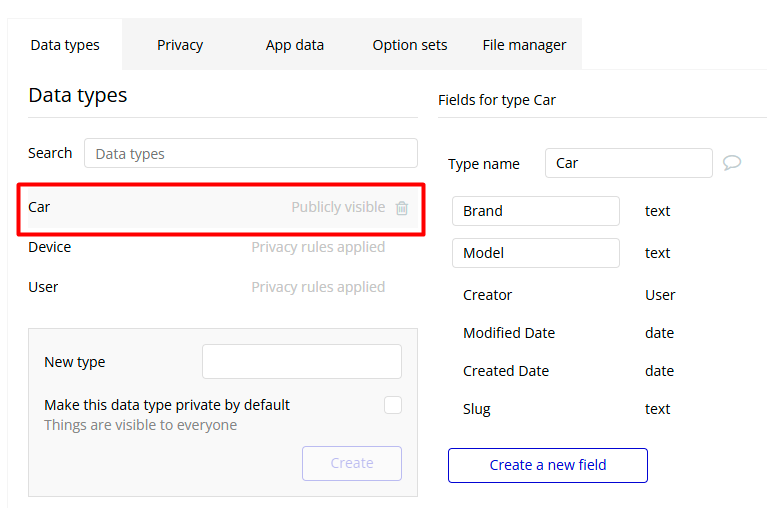
Task: Click the Create button for new type
Action: pos(352,463)
